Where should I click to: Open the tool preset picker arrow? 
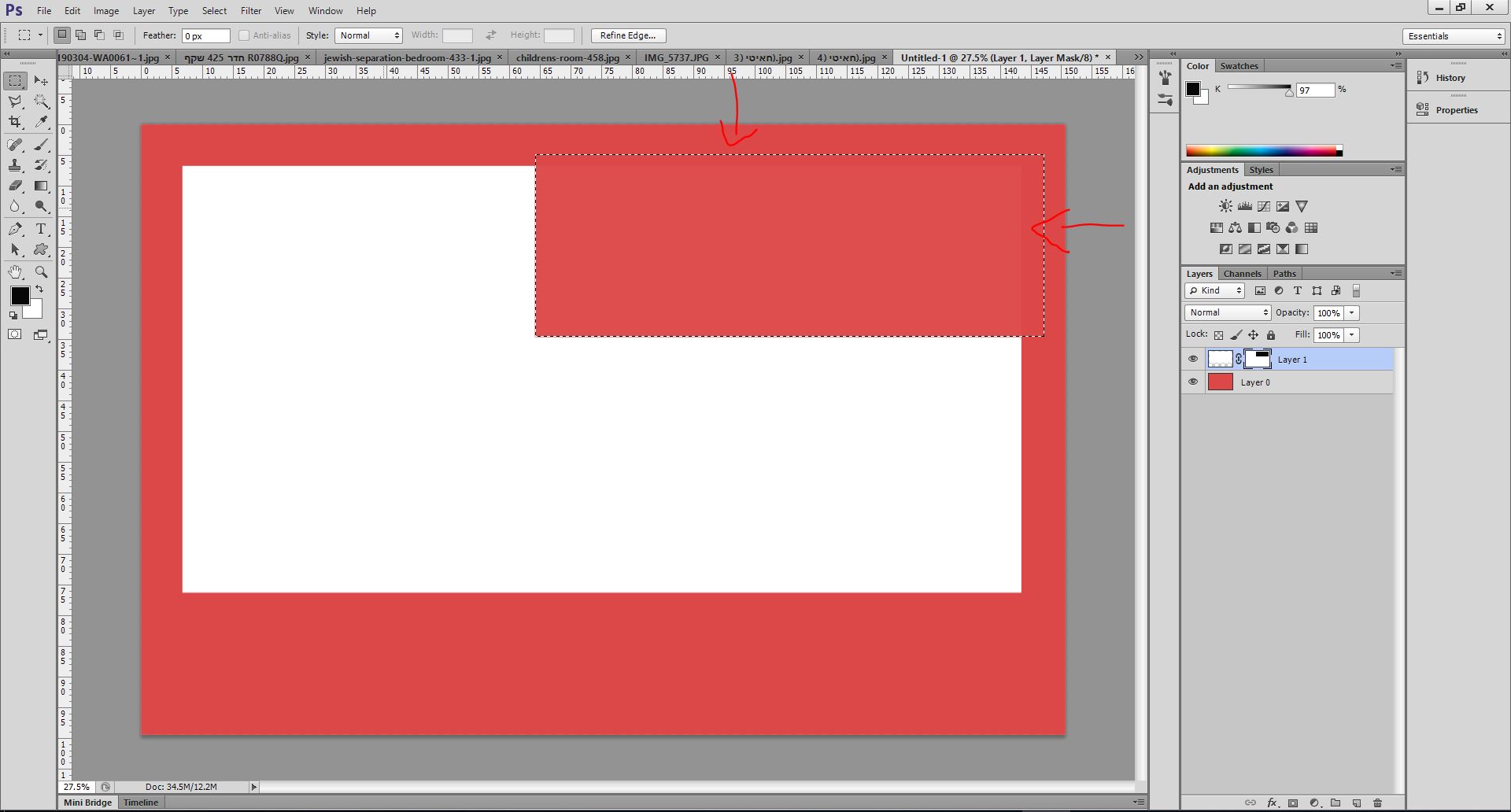tap(40, 35)
